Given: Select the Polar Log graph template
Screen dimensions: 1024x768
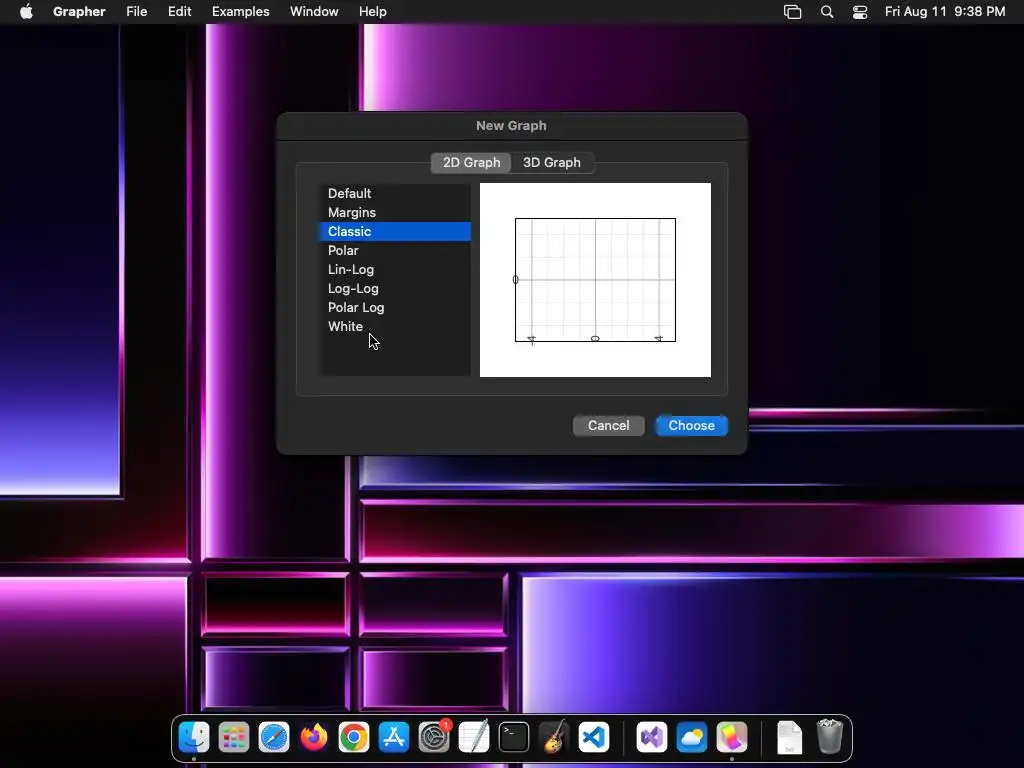Looking at the screenshot, I should tap(394, 307).
